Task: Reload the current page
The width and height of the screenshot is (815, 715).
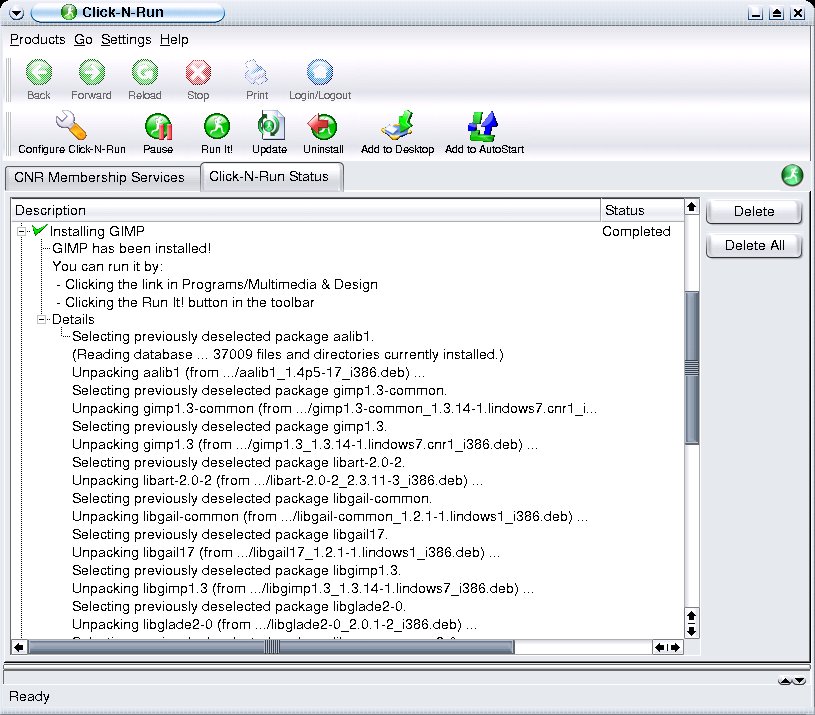Action: [144, 79]
